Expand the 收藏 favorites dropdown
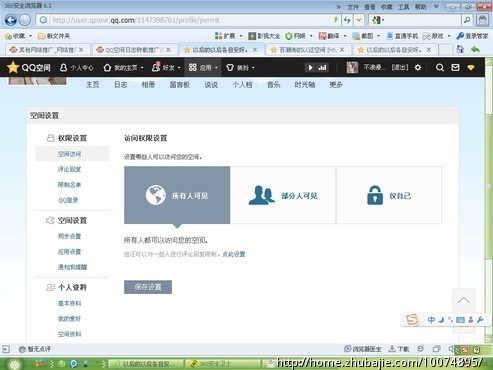493x370 pixels. 30,36
